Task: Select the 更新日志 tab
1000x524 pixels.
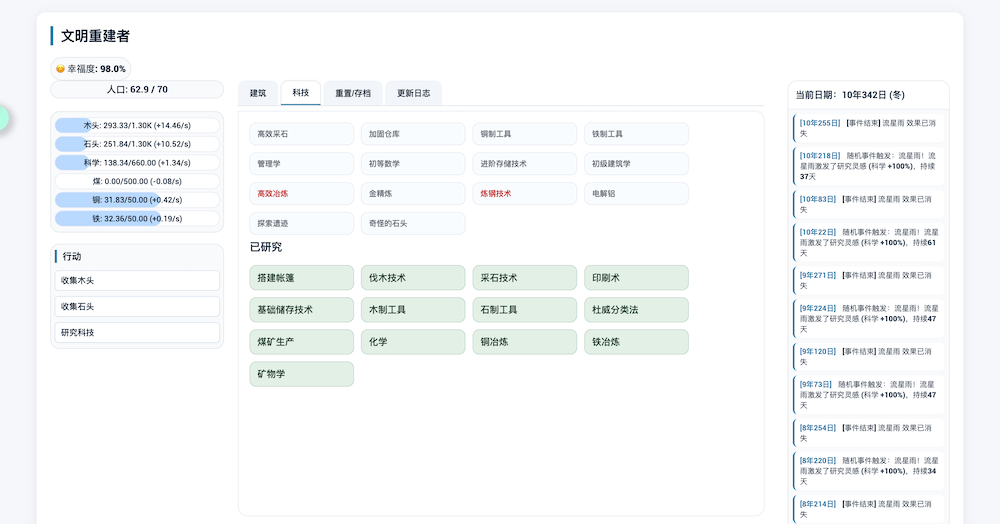Action: pos(413,93)
